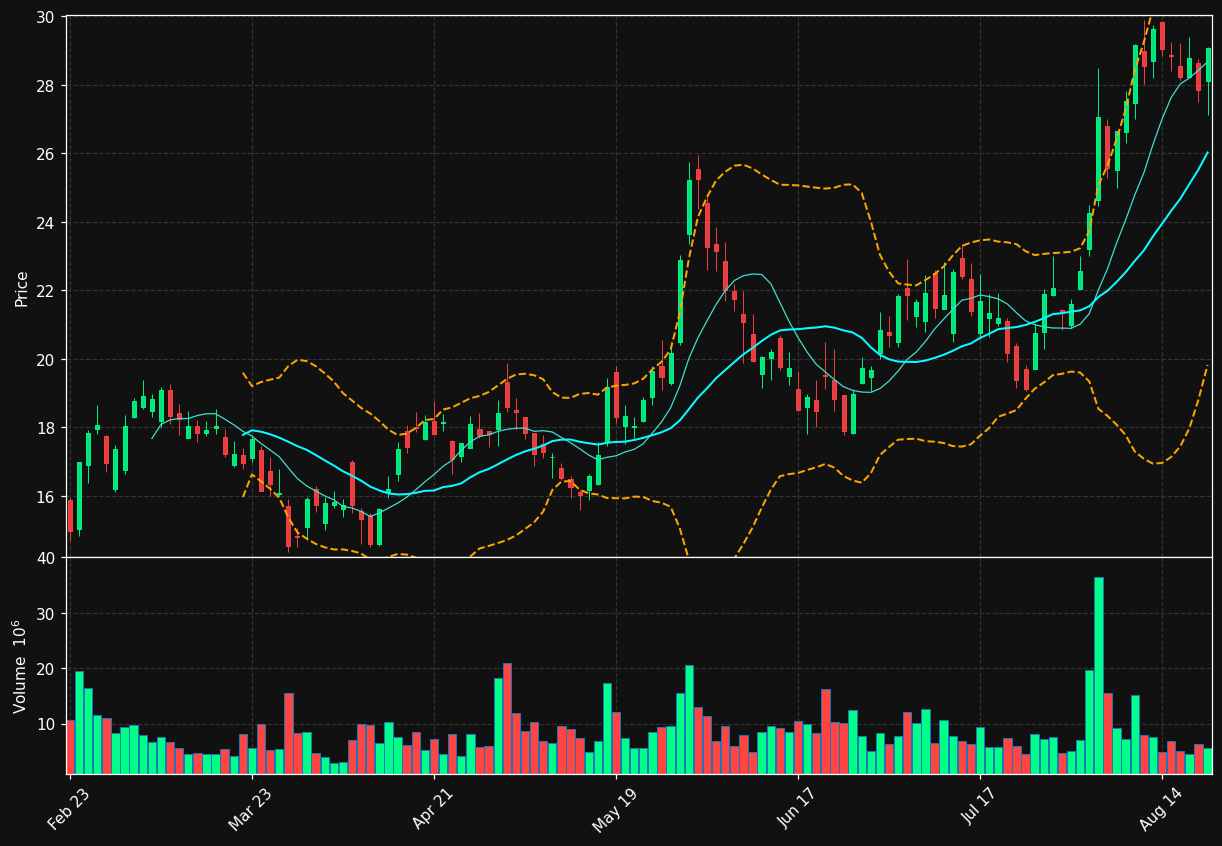Select the 22 price tick label
The image size is (1222, 846).
coord(48,291)
